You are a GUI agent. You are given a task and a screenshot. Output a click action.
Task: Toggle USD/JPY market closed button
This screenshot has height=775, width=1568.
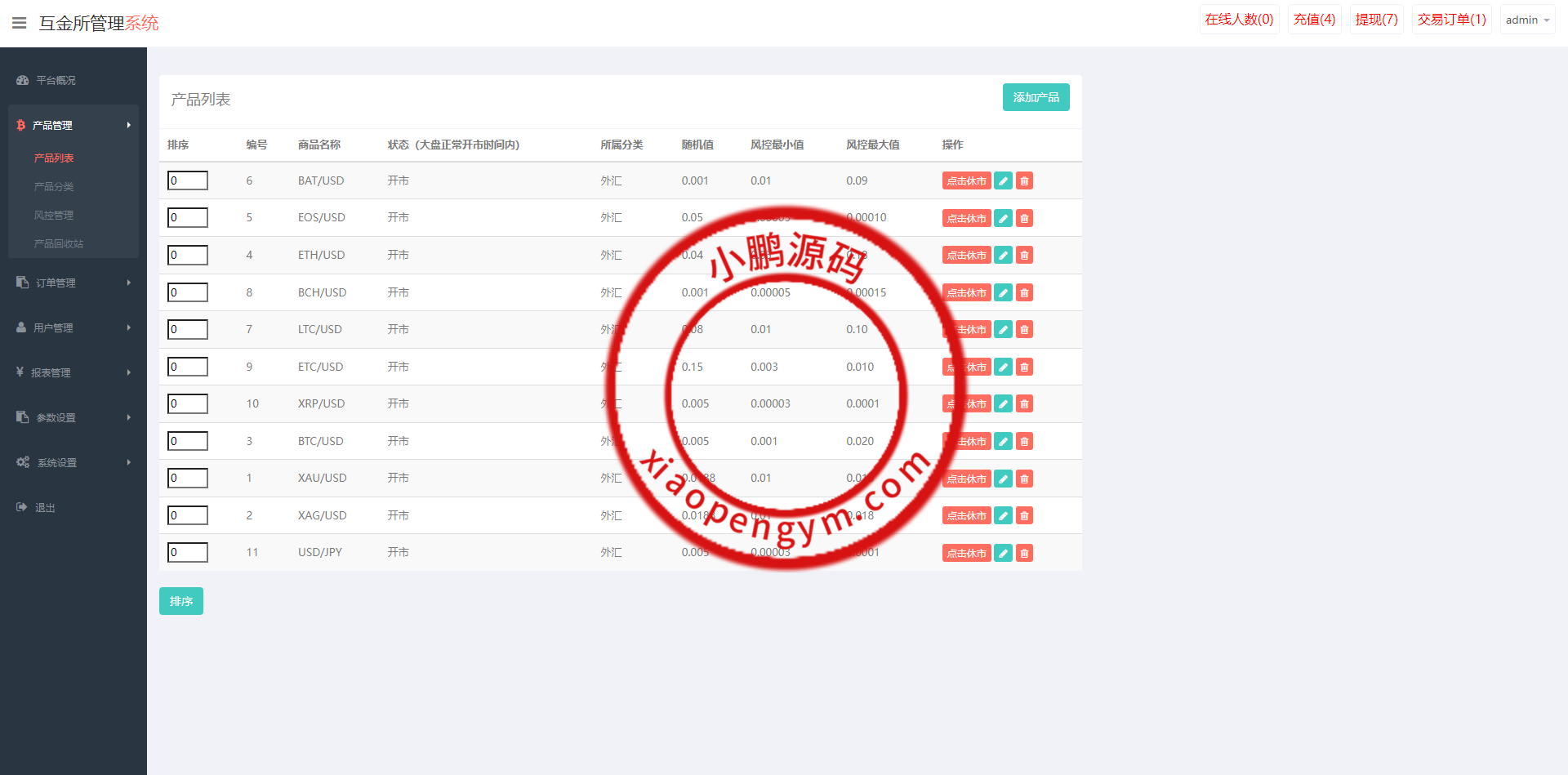(x=966, y=553)
